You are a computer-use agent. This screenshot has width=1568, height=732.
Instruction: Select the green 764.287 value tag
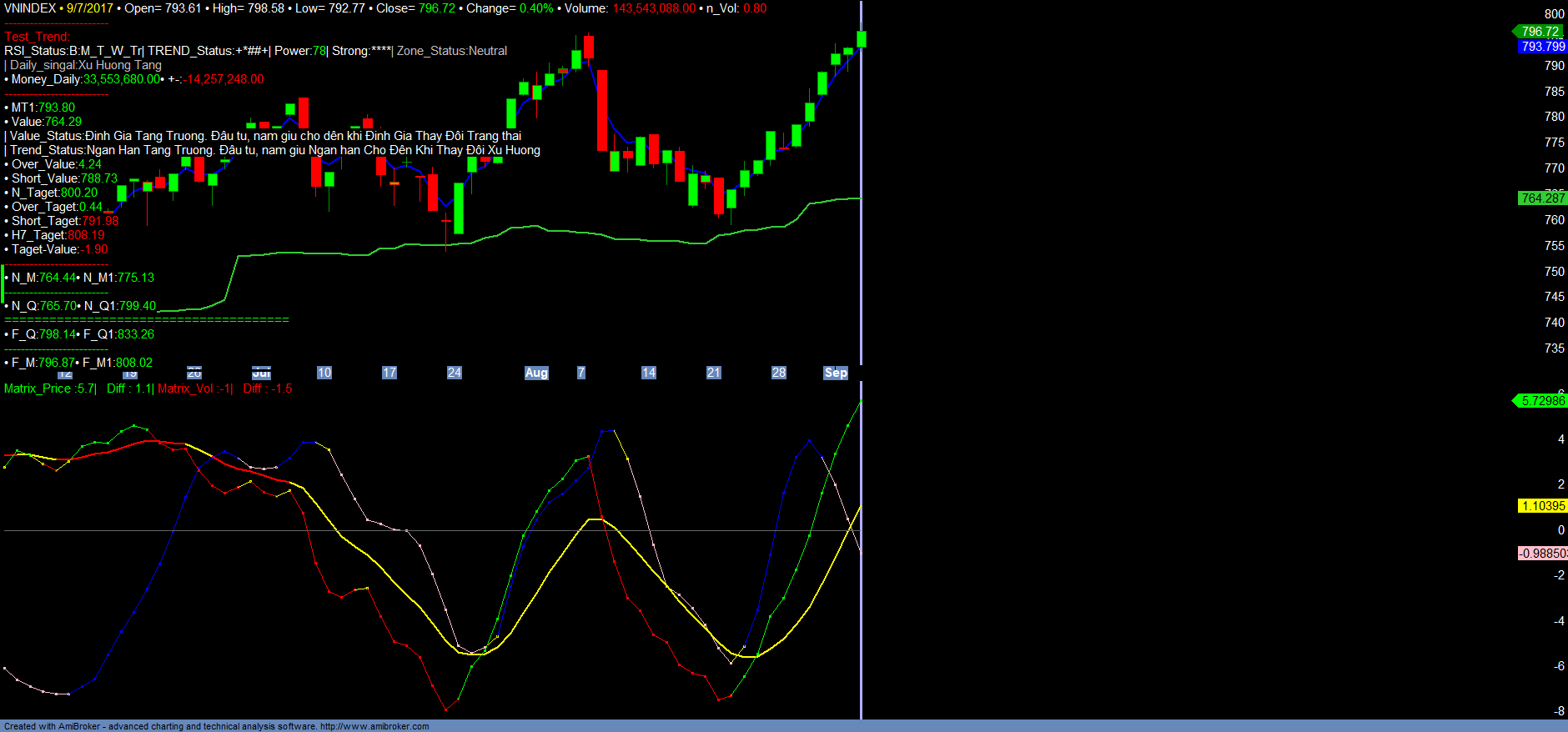(x=1542, y=198)
